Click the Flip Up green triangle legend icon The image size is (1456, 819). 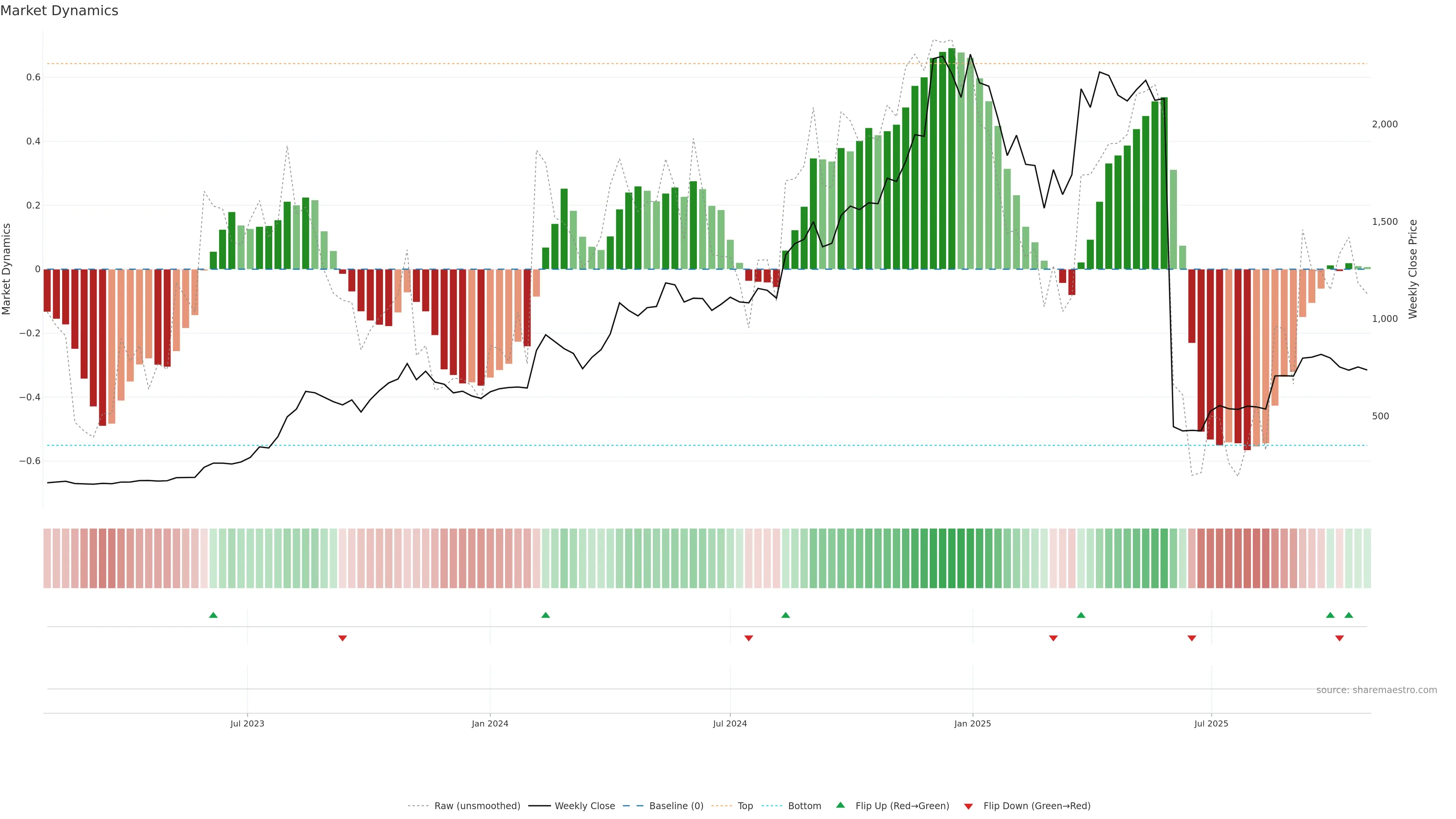(840, 805)
